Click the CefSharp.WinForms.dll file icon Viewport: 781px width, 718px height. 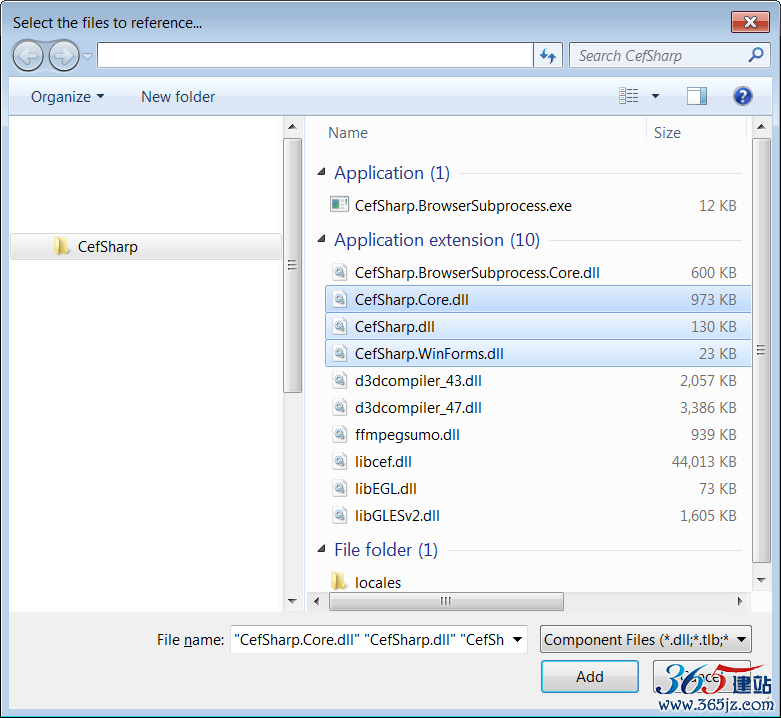tap(339, 353)
